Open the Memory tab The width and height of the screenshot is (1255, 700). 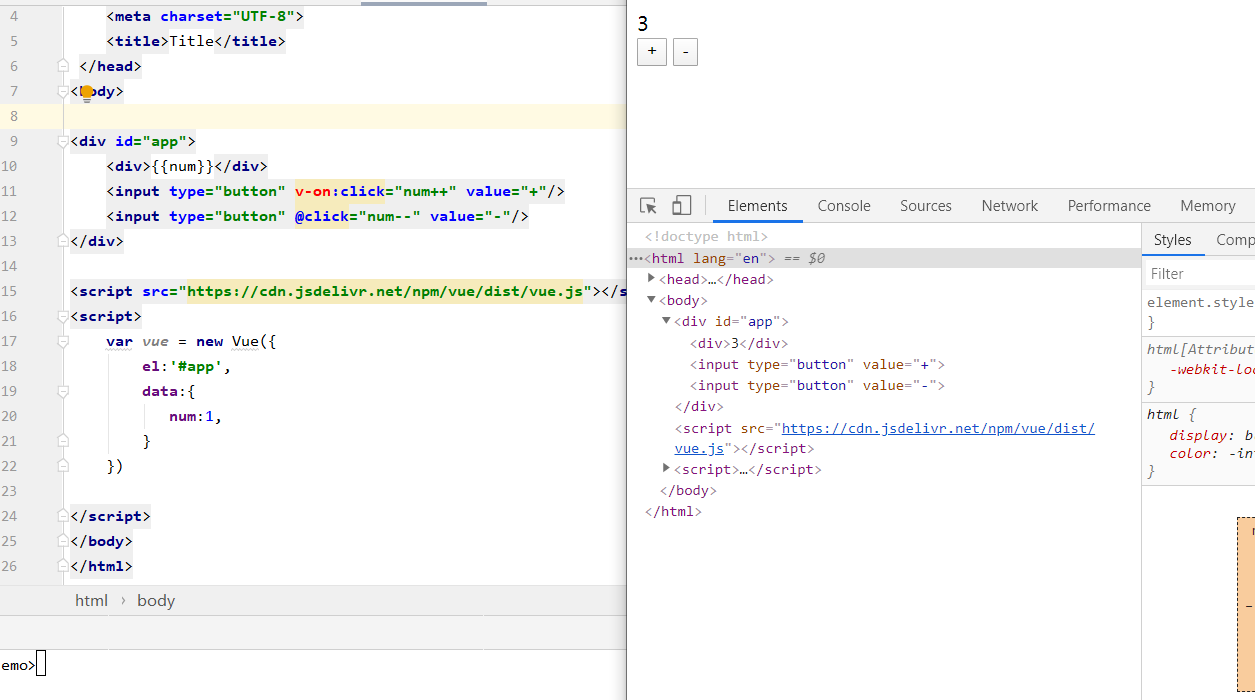[x=1208, y=206]
